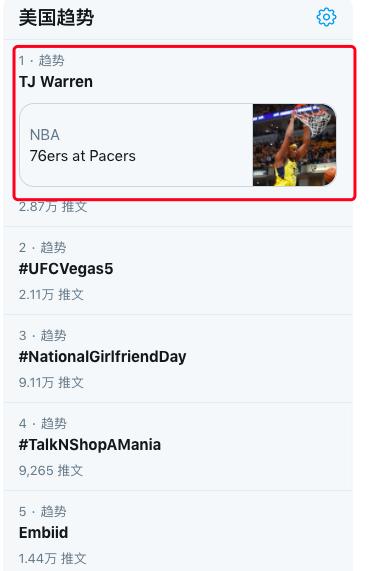Open the trends settings gear icon
The image size is (380, 571).
click(326, 17)
